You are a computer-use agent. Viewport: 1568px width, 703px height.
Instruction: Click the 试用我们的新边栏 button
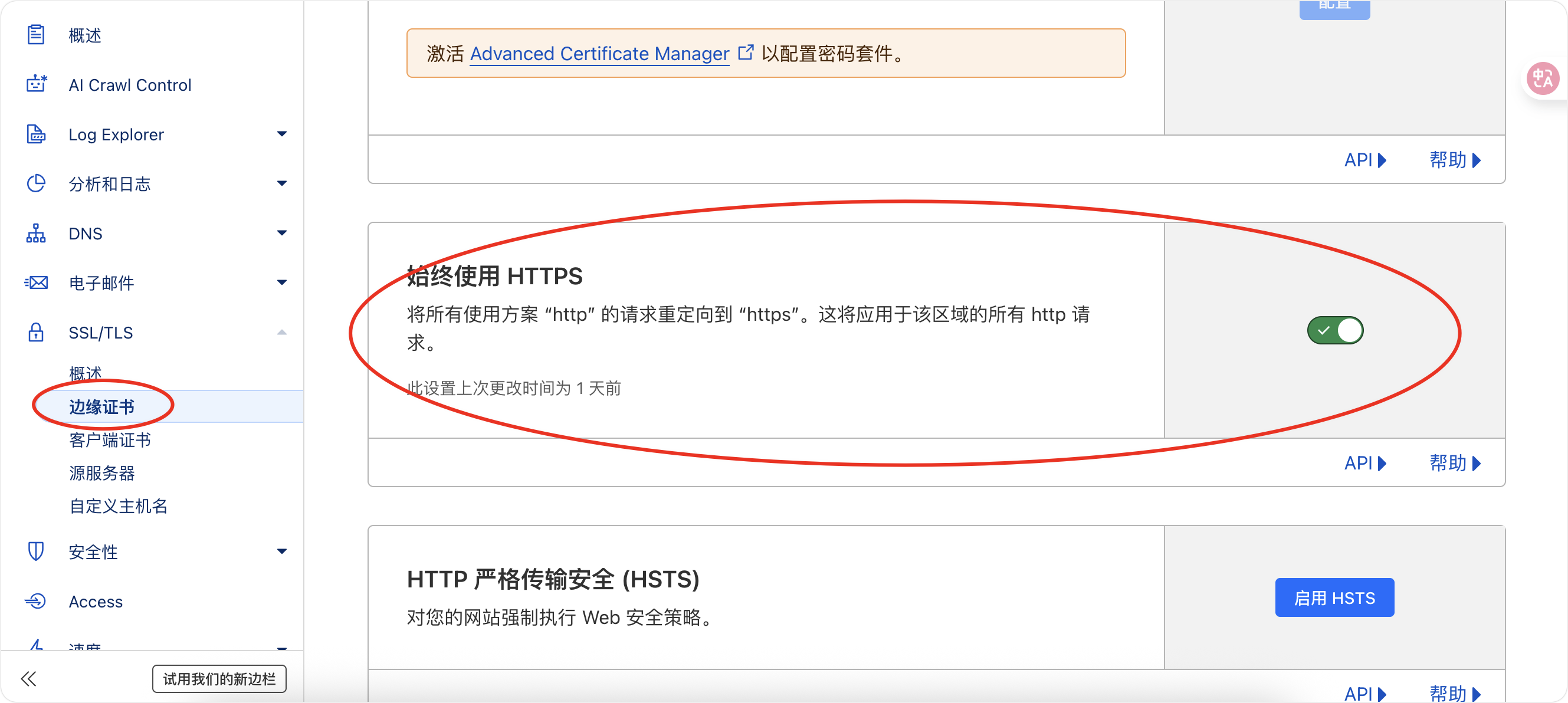point(219,679)
